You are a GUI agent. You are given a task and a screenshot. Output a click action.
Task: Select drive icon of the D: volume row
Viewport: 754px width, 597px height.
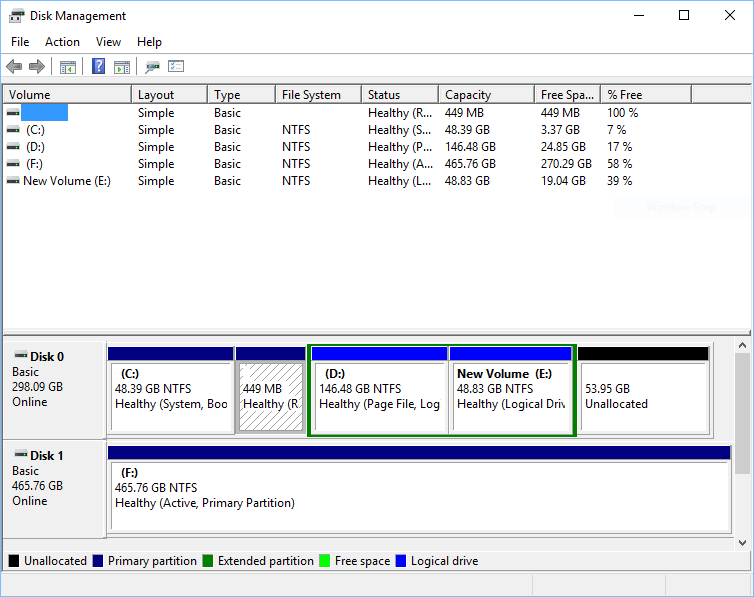click(13, 147)
